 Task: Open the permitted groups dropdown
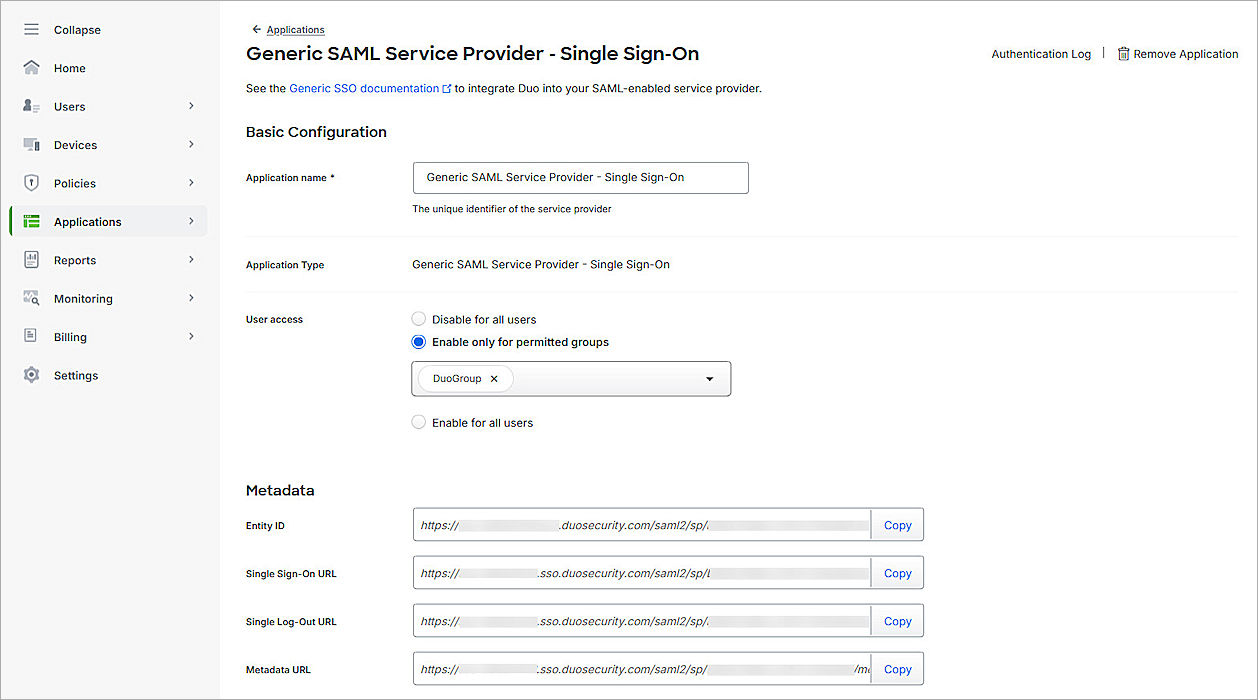click(x=709, y=379)
